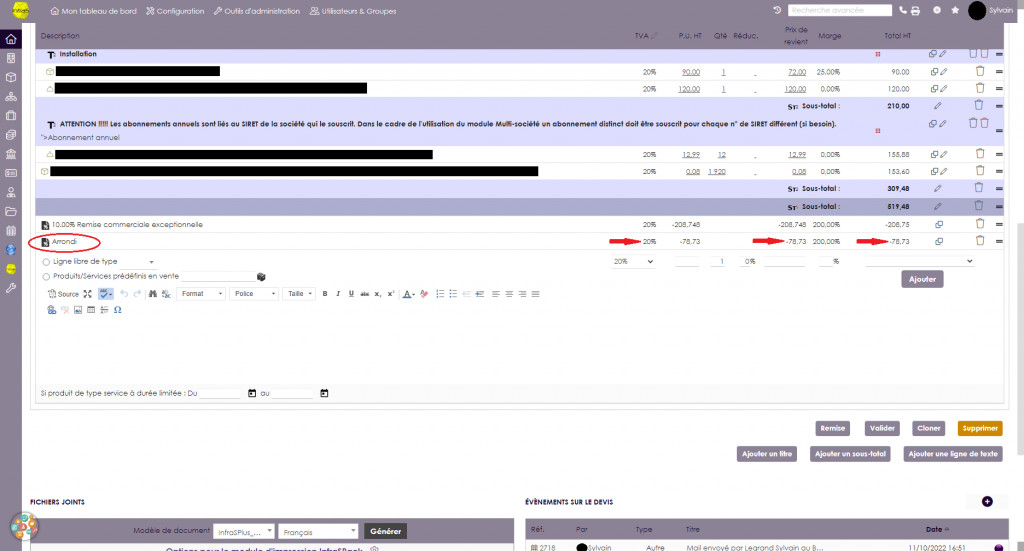Insert an image in the editor
The height and width of the screenshot is (551, 1024).
tap(78, 310)
